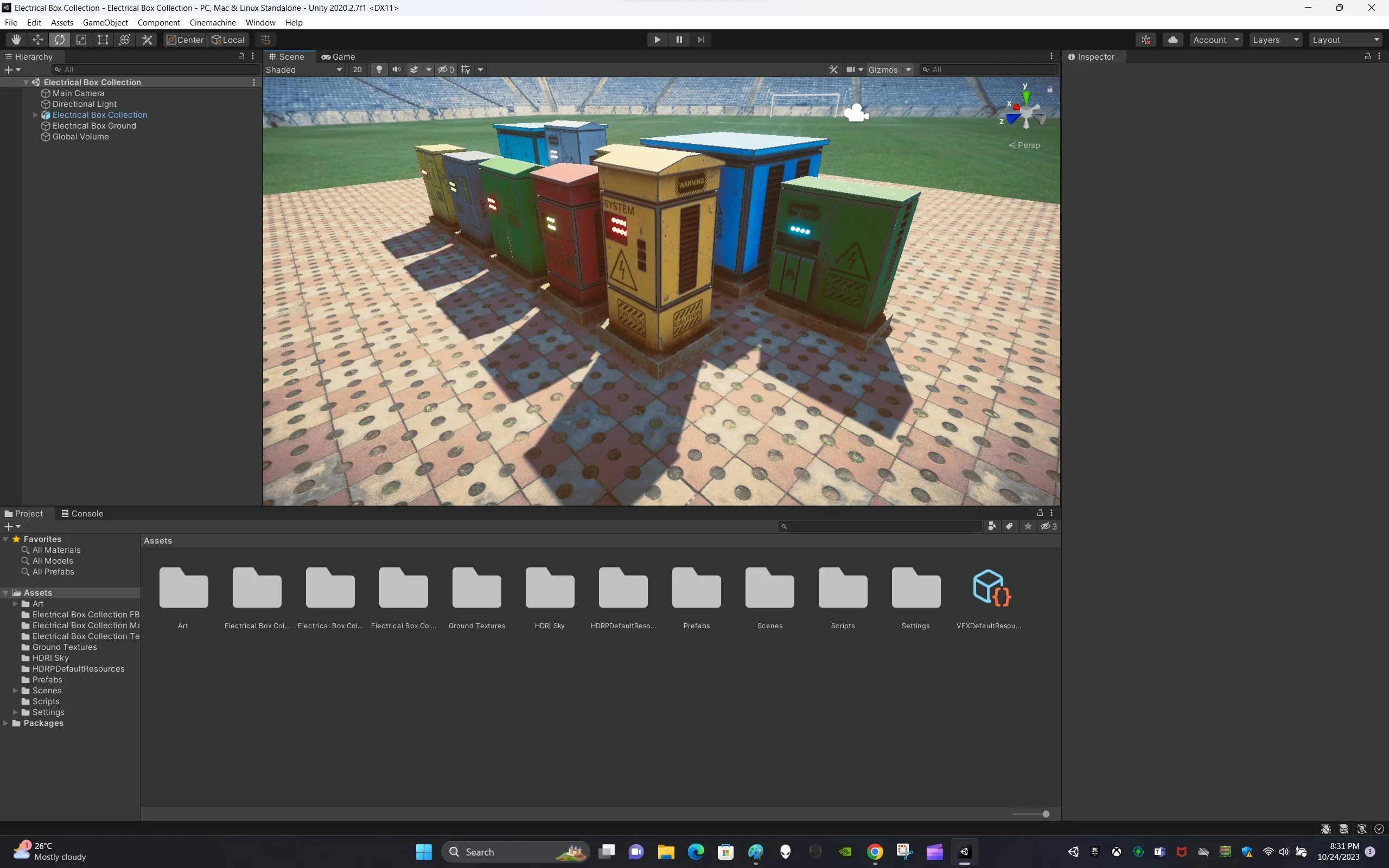The height and width of the screenshot is (868, 1389).
Task: Open Scene component editor tools
Action: [x=833, y=69]
